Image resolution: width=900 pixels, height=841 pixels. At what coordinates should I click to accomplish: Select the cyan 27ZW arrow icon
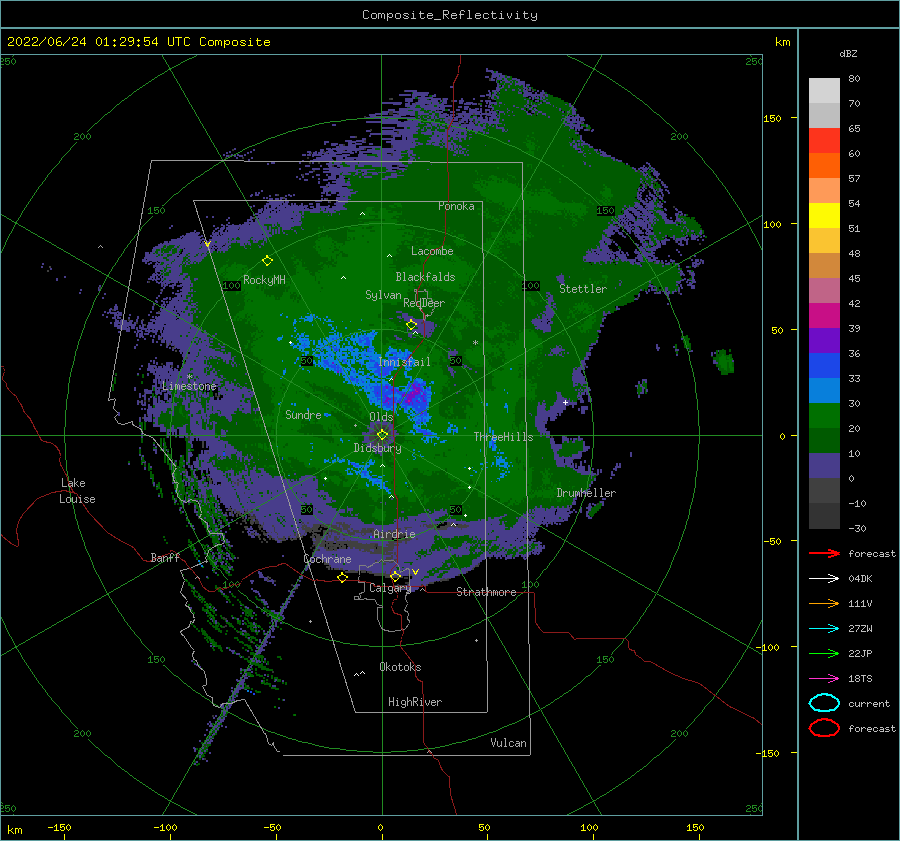[x=824, y=629]
